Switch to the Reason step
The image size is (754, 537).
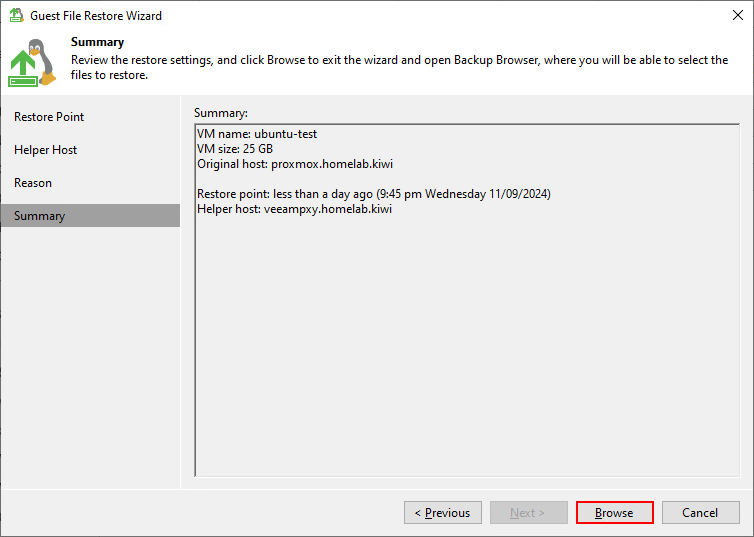[33, 183]
